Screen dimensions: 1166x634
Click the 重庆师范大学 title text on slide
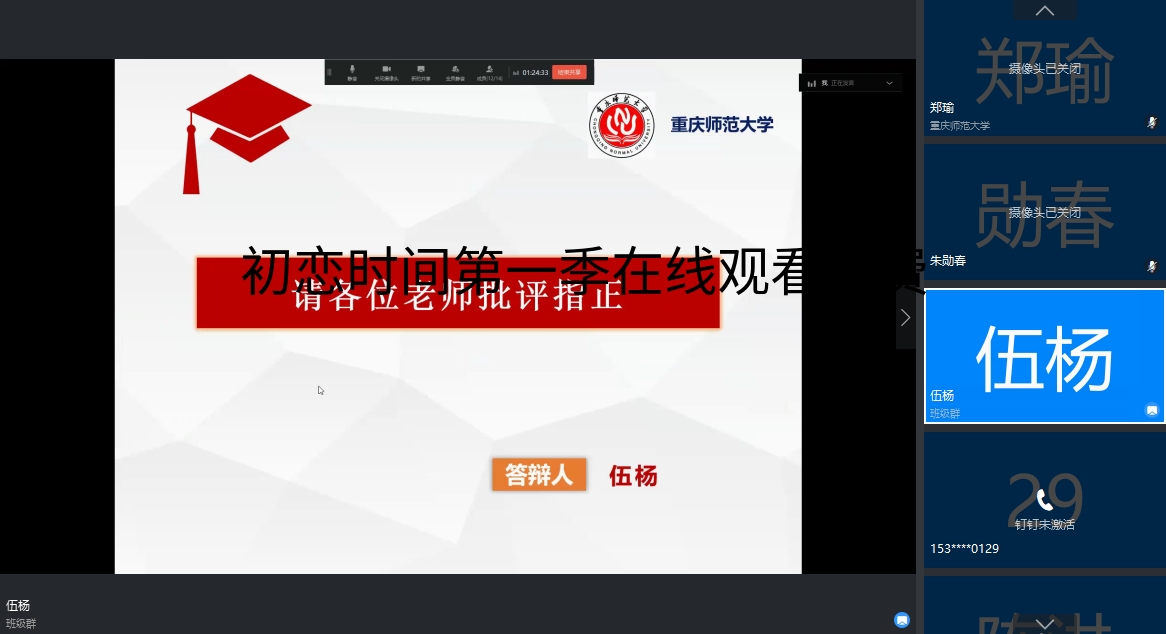722,125
